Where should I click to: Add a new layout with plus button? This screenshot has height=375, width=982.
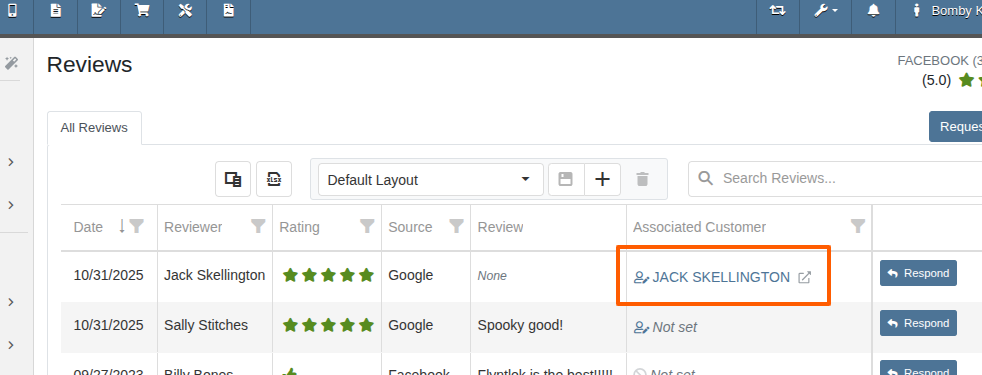[602, 180]
